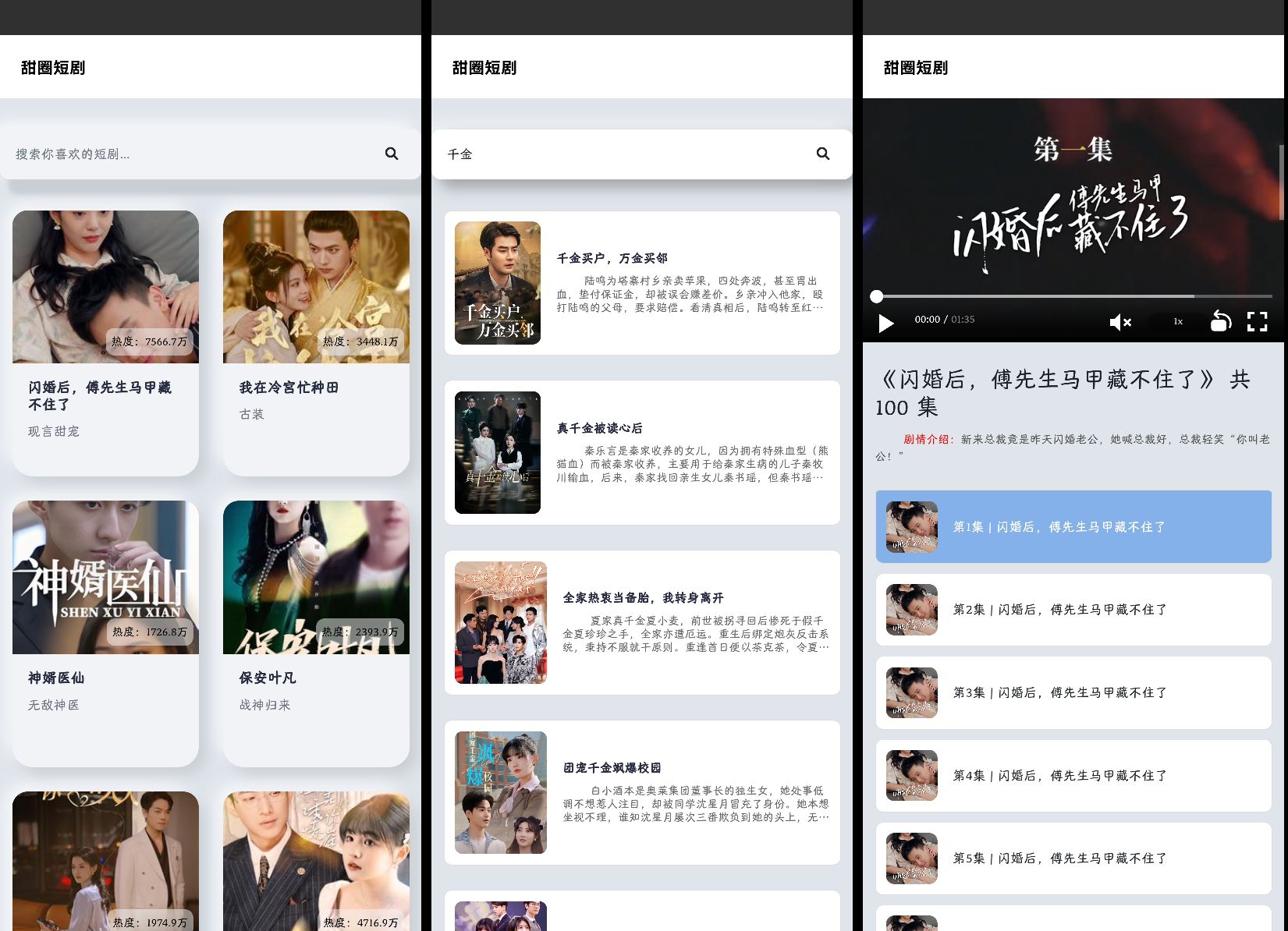
Task: Play episode 第5集 from the list
Action: 1073,858
